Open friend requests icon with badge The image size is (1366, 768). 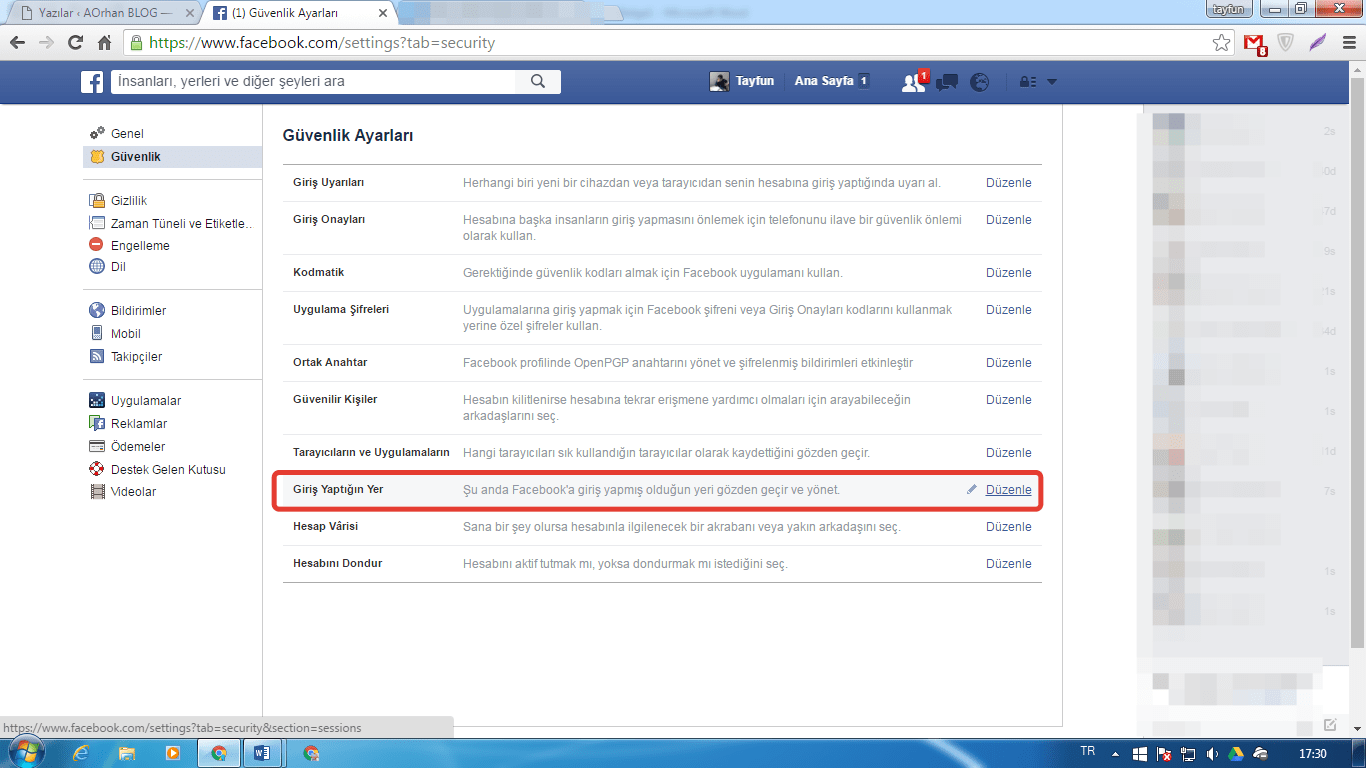point(914,82)
